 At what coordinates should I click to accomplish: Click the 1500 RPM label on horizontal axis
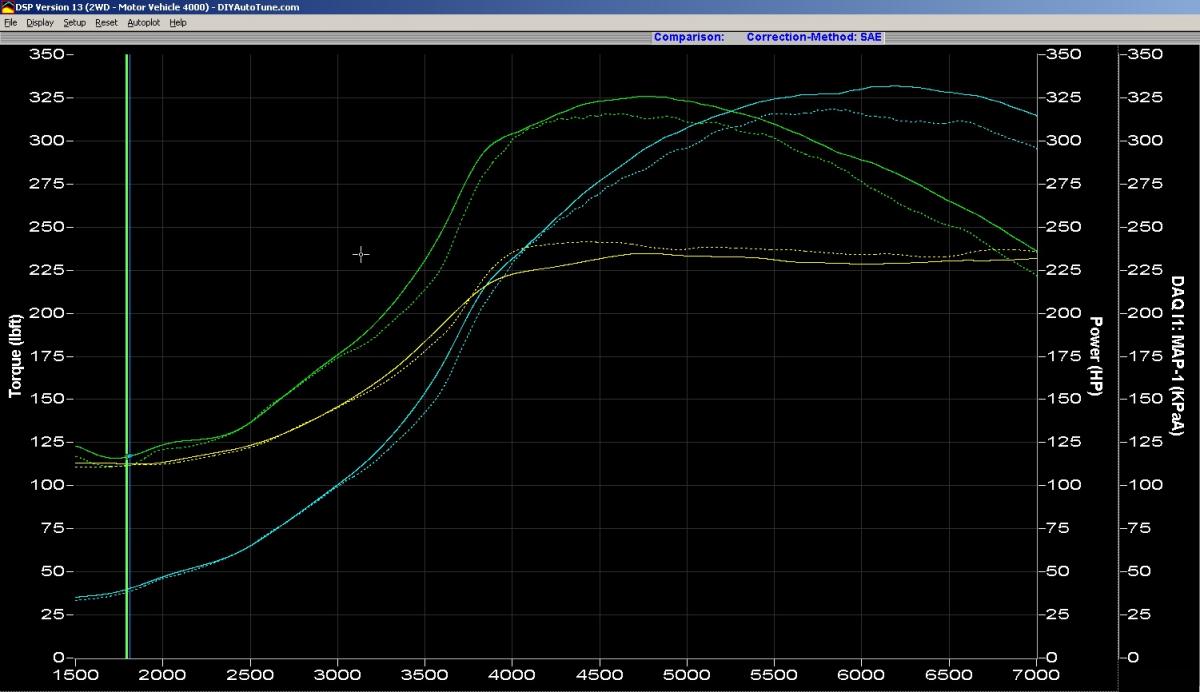pos(75,675)
